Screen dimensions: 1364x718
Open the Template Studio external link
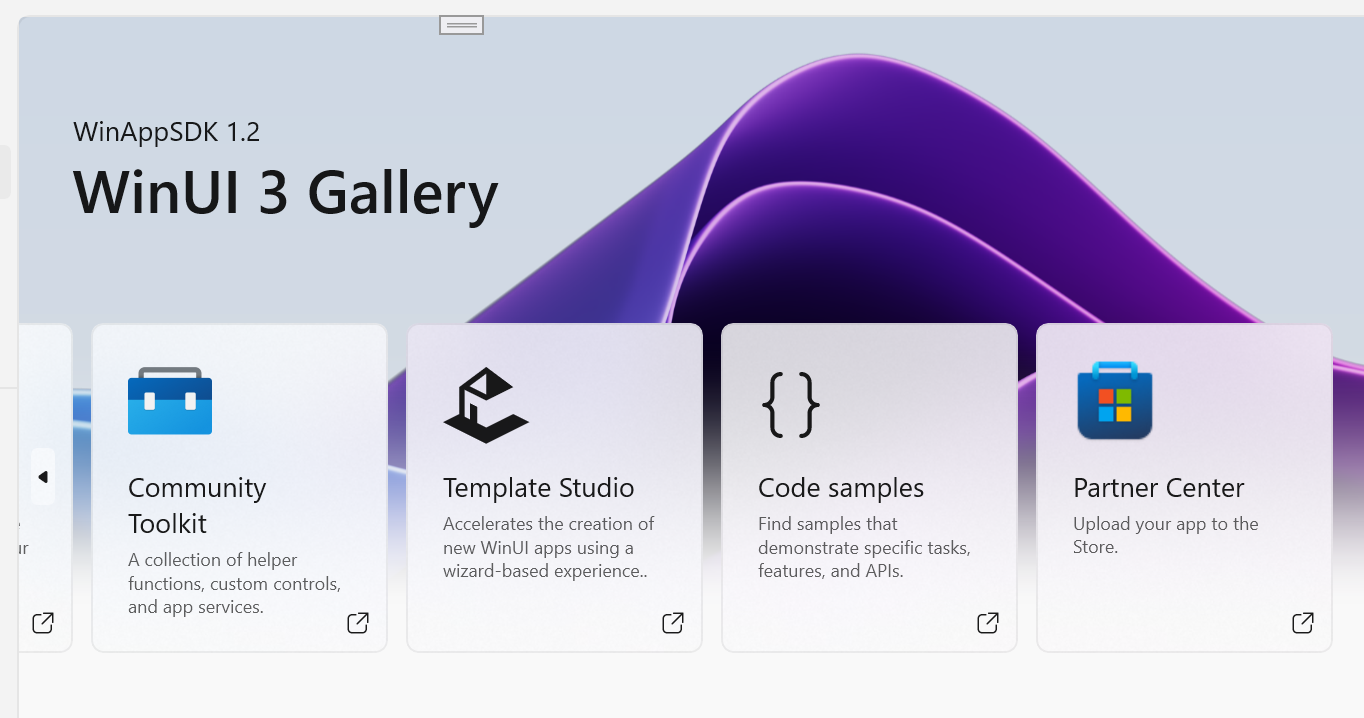[672, 622]
